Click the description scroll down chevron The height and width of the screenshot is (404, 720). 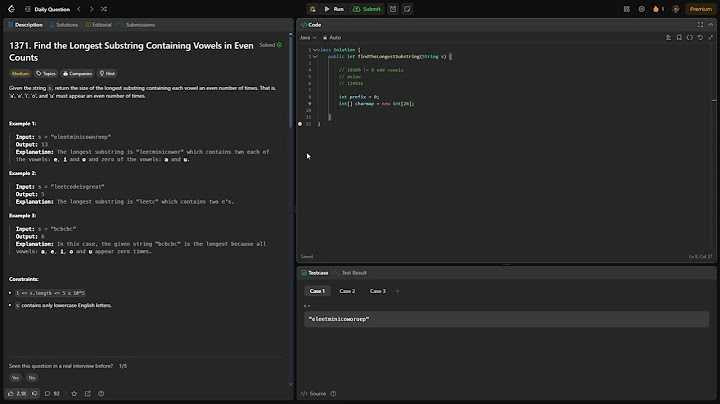tap(290, 384)
